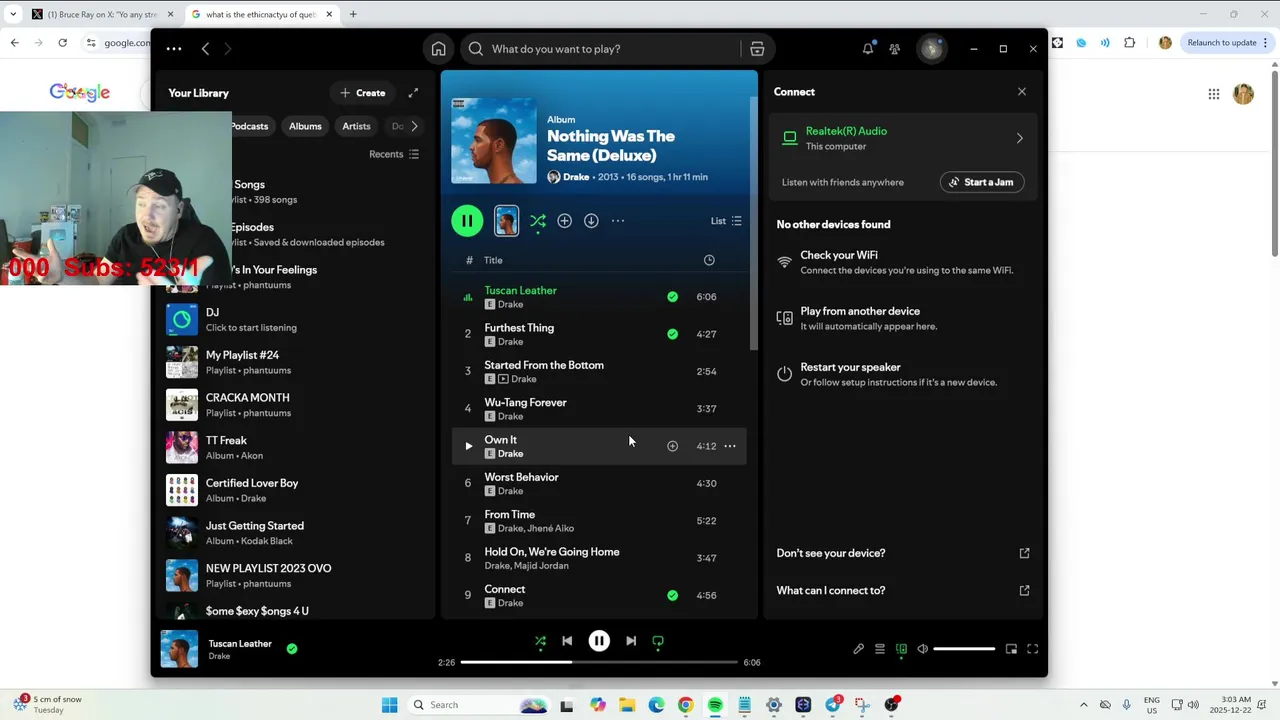Screen dimensions: 1280x720
Task: Open more options for Own It track
Action: point(730,446)
